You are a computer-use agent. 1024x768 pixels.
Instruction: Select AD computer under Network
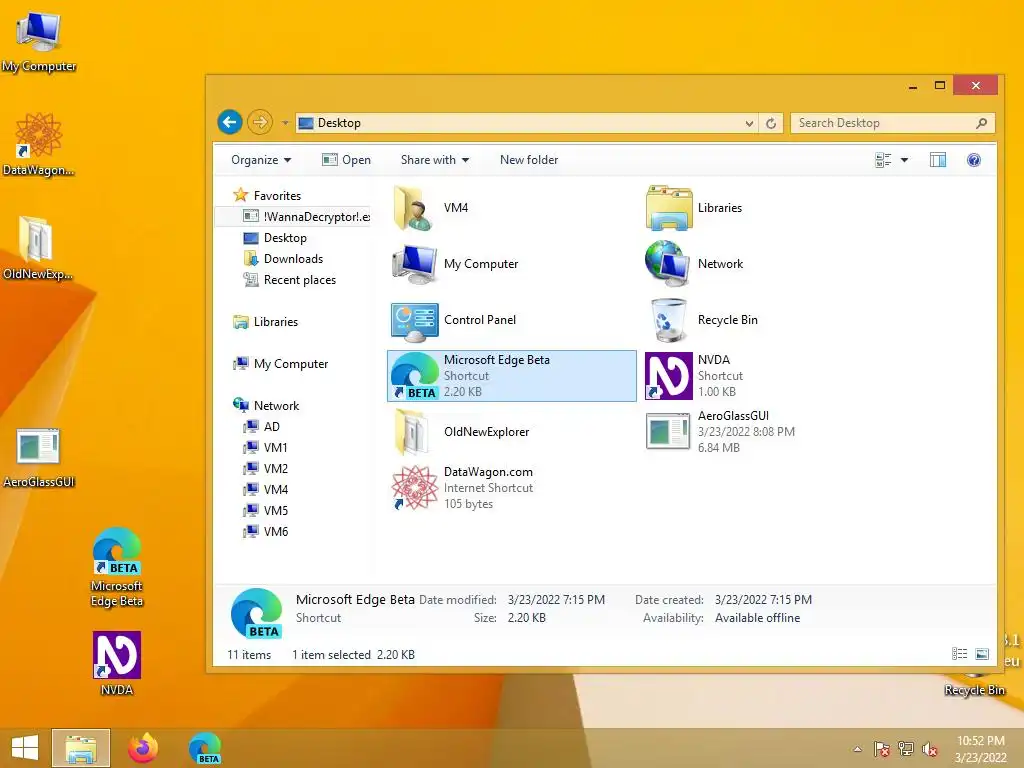coord(261,426)
